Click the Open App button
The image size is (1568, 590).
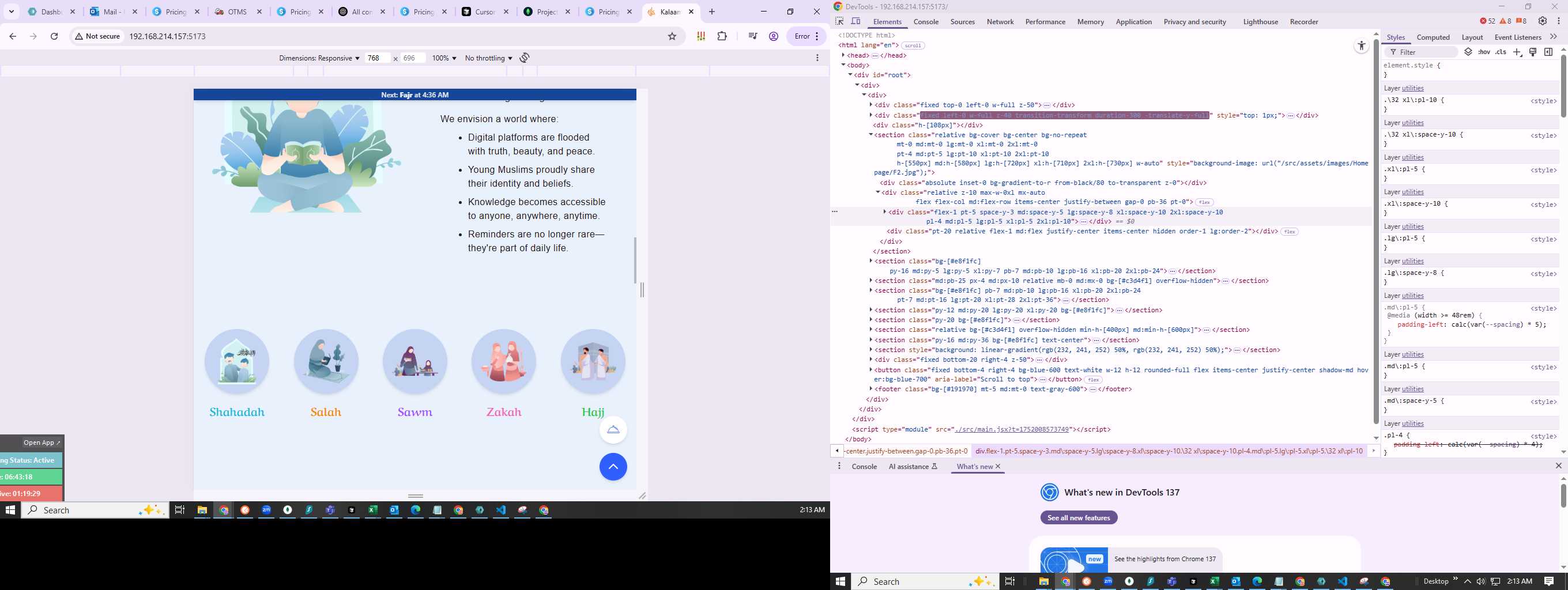pyautogui.click(x=42, y=442)
